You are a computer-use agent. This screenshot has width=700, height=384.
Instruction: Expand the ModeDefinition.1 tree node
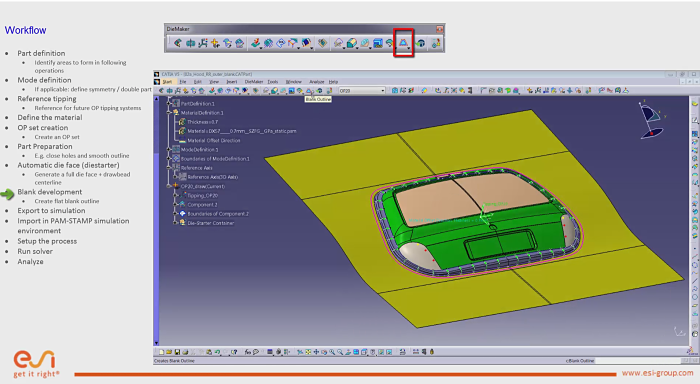(x=169, y=150)
